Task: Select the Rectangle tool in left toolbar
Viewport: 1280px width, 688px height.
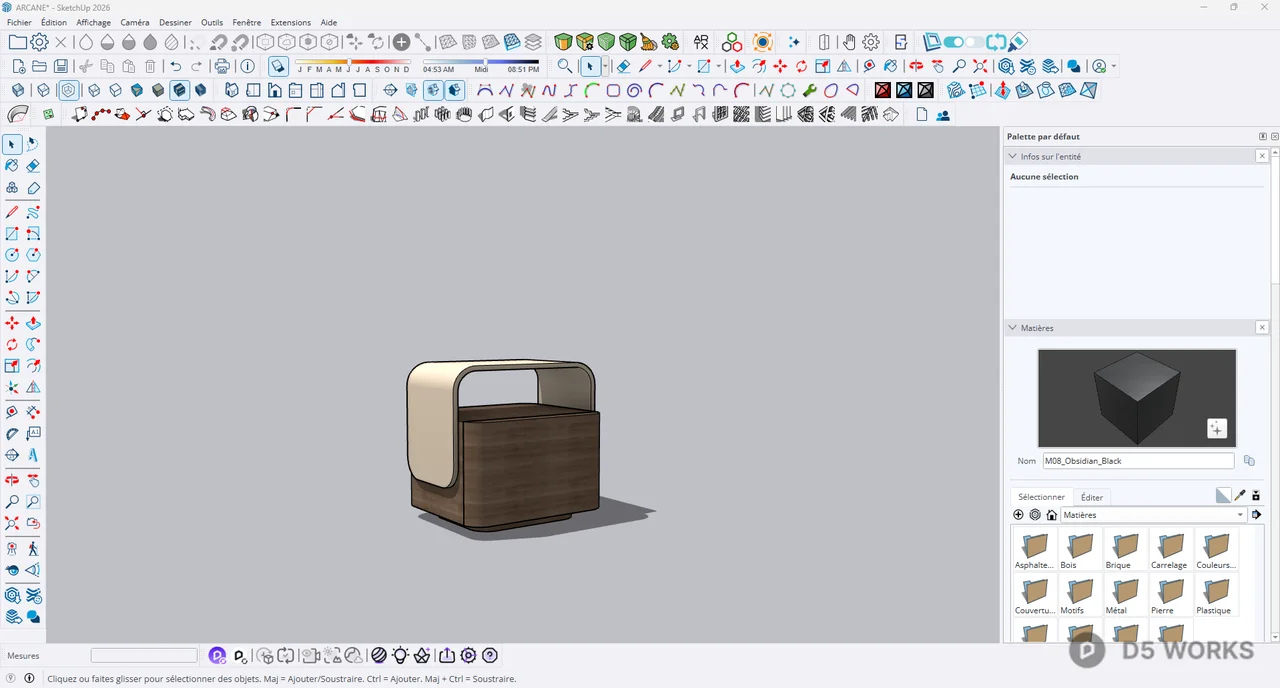Action: (12, 234)
